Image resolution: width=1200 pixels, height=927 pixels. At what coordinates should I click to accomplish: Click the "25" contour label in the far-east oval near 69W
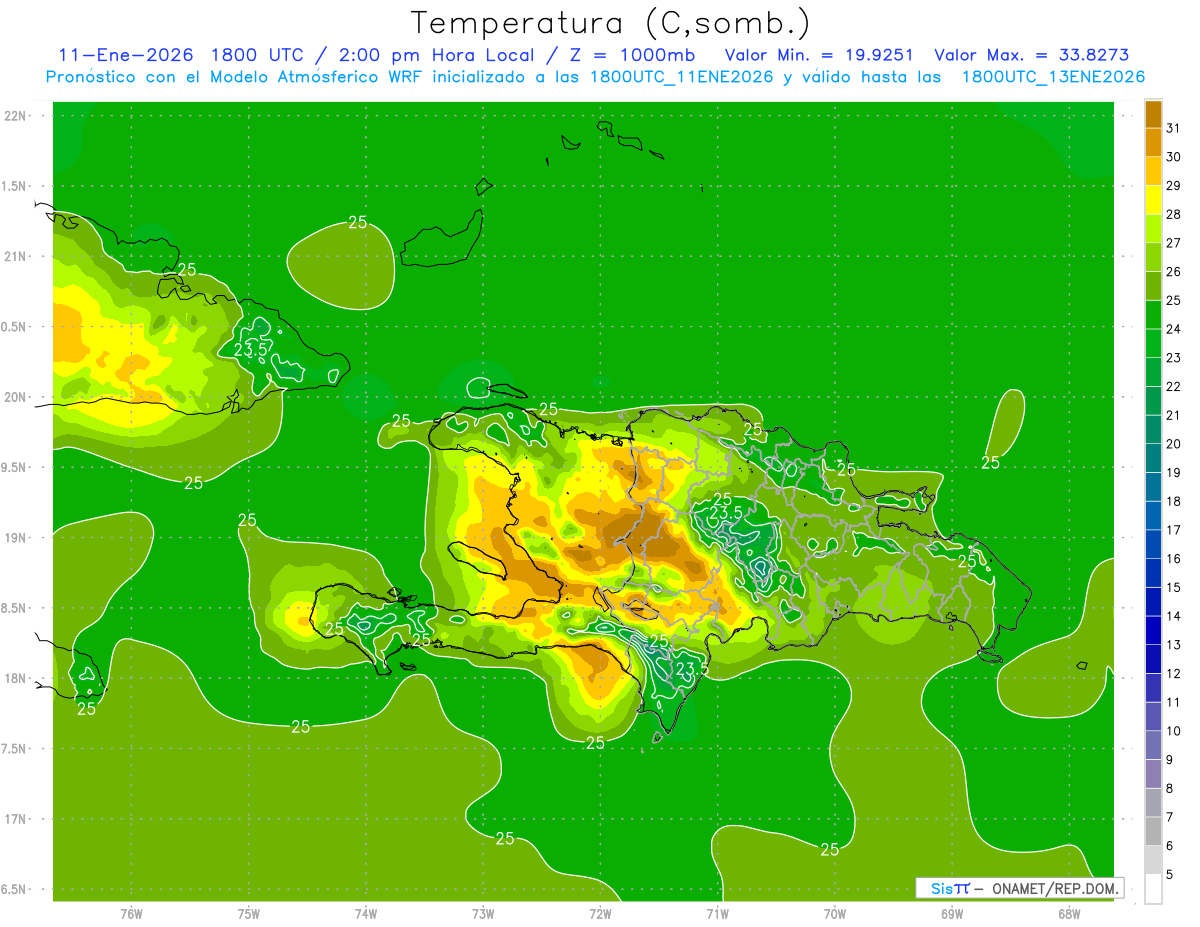[x=990, y=463]
